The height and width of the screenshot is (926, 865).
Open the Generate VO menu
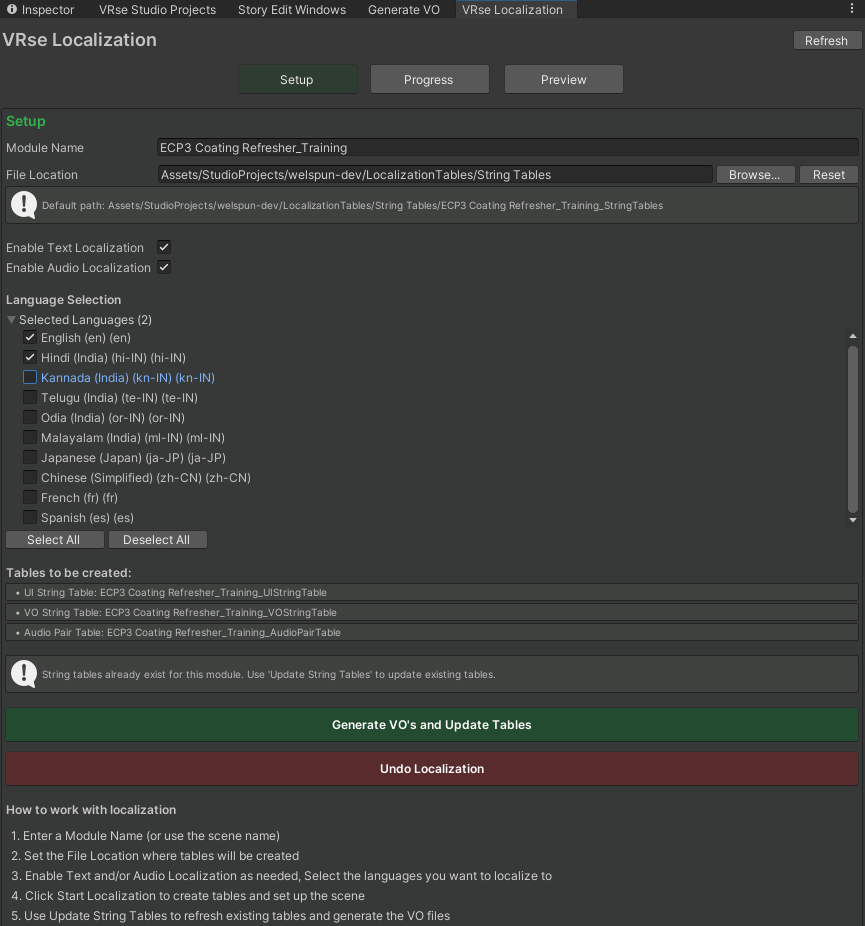(x=404, y=9)
